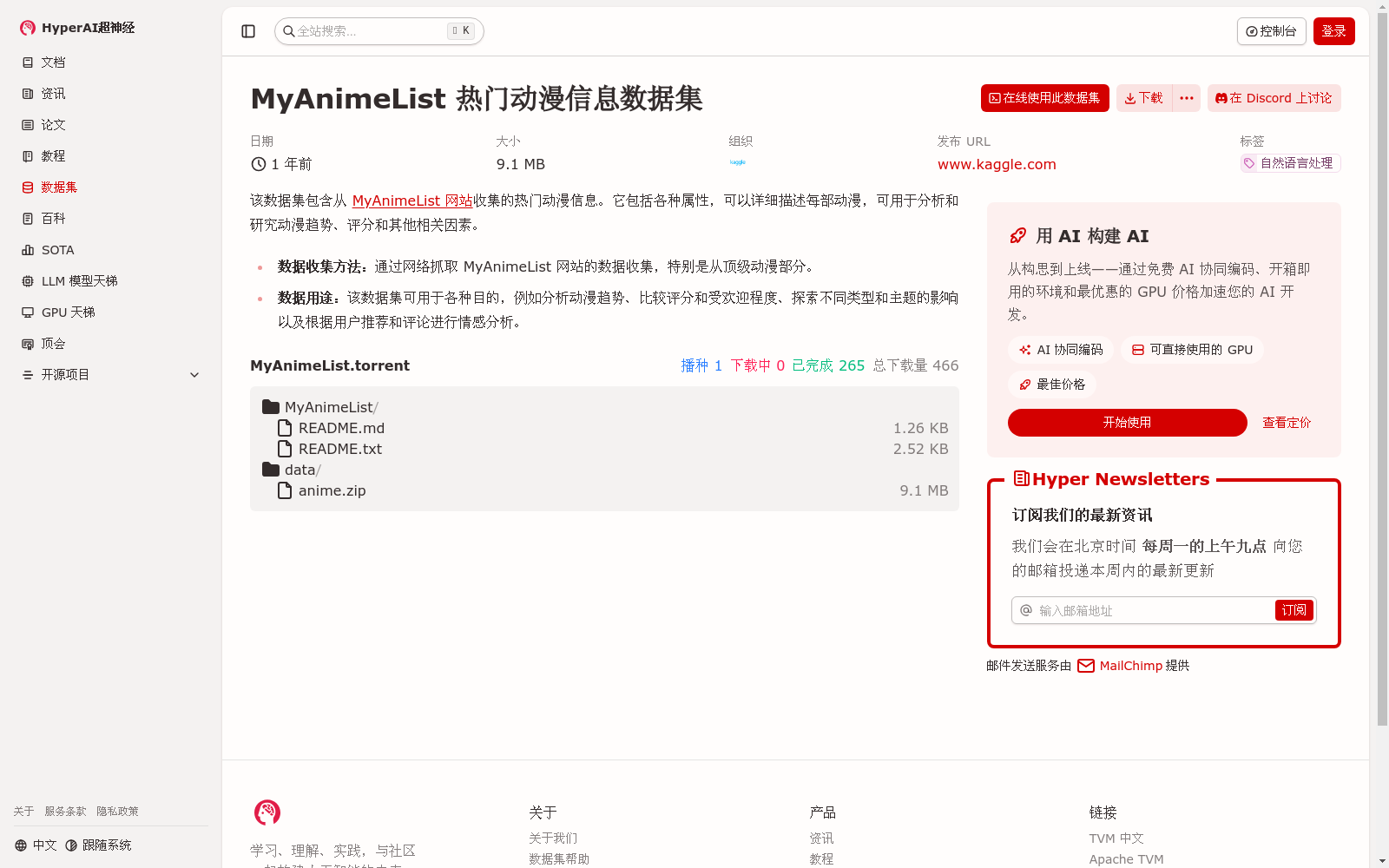Go to 论文 section
Screen dimensions: 1389x868
tap(111, 125)
